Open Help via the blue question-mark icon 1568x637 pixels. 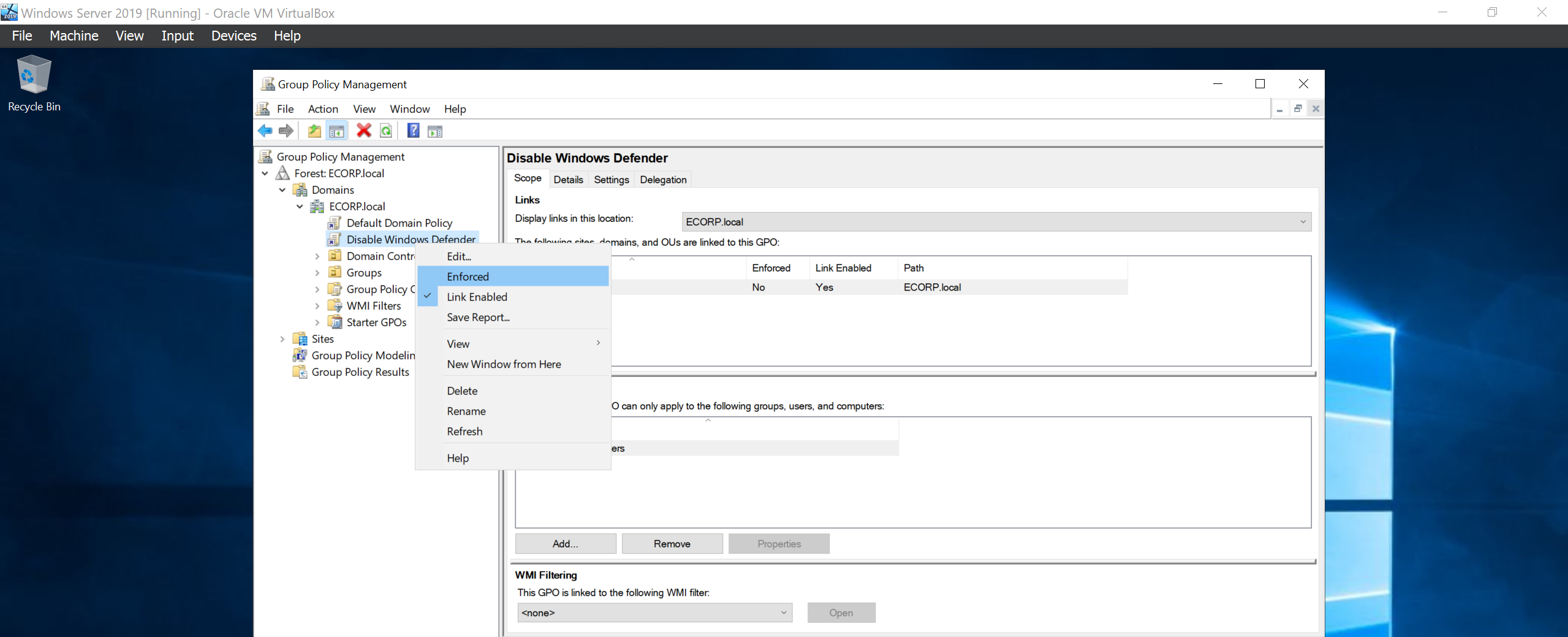414,131
